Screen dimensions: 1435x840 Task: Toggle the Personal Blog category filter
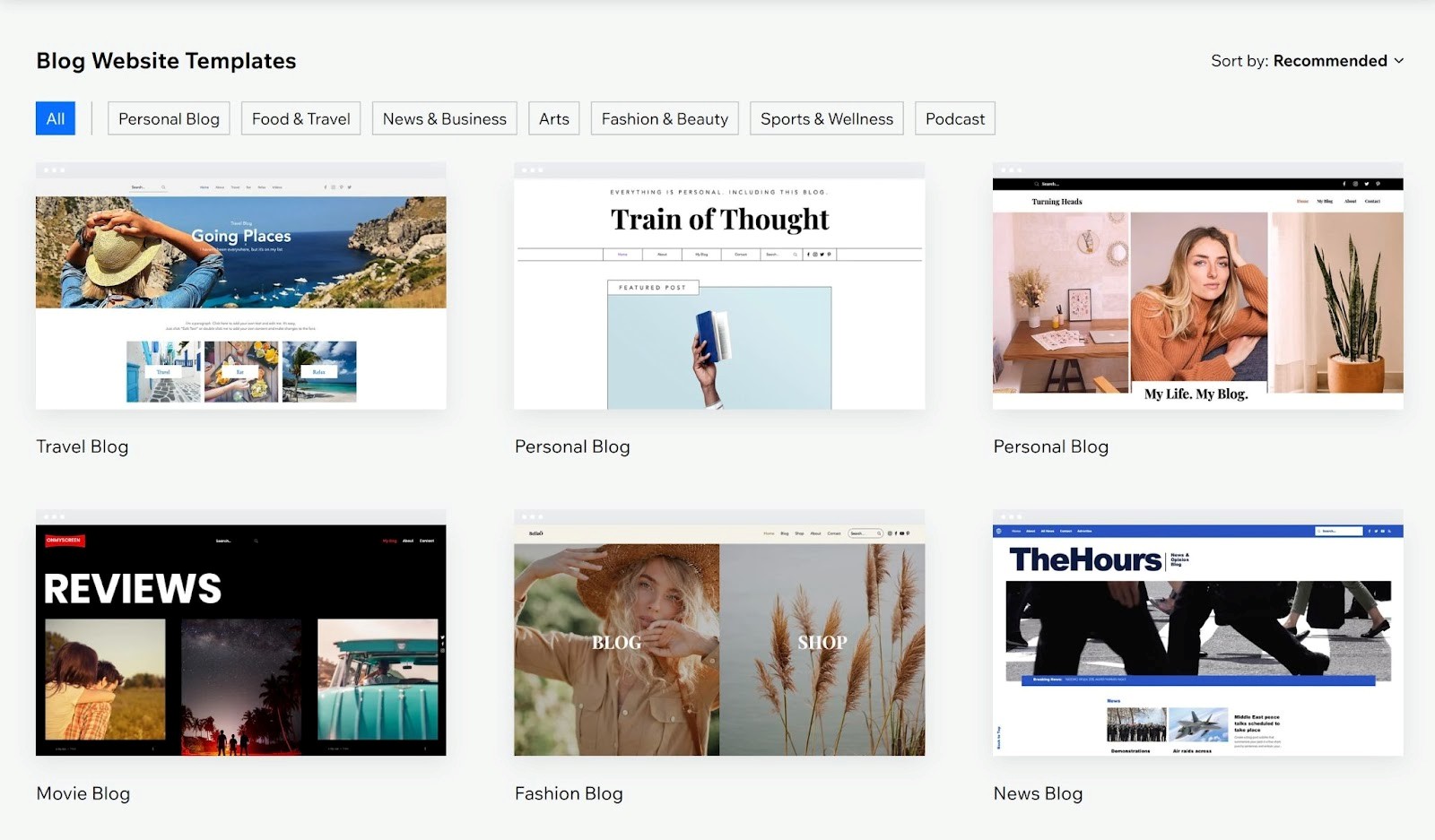(169, 117)
